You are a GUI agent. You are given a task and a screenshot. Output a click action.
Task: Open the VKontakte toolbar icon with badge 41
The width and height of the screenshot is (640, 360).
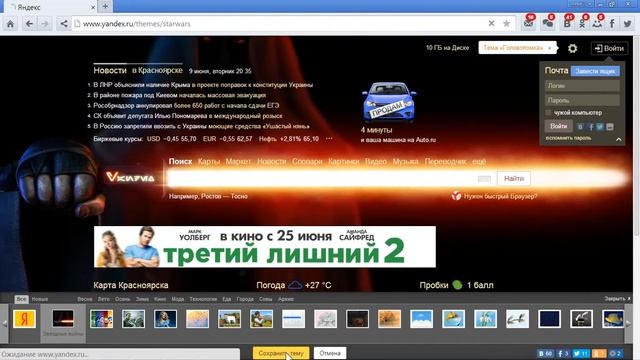coord(567,24)
